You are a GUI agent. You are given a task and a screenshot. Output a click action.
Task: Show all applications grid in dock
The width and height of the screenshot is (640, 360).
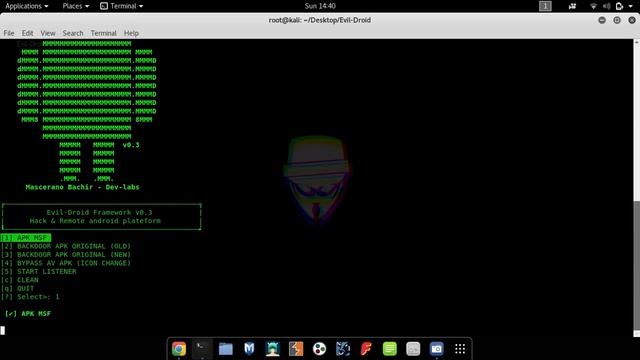click(x=460, y=349)
